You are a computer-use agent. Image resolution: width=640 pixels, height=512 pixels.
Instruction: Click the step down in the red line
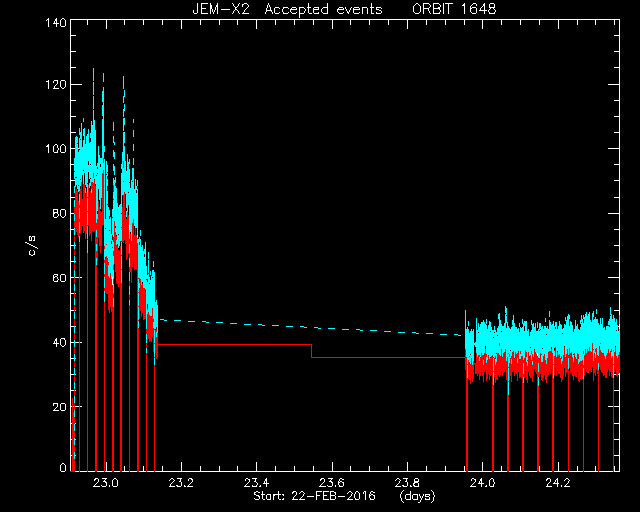[311, 351]
